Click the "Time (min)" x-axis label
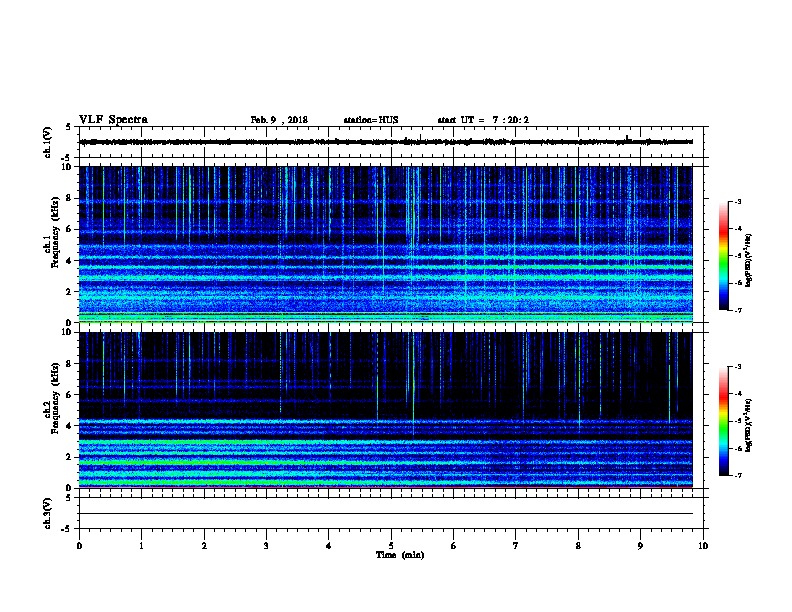Viewport: 792px width, 612px height. pos(400,555)
